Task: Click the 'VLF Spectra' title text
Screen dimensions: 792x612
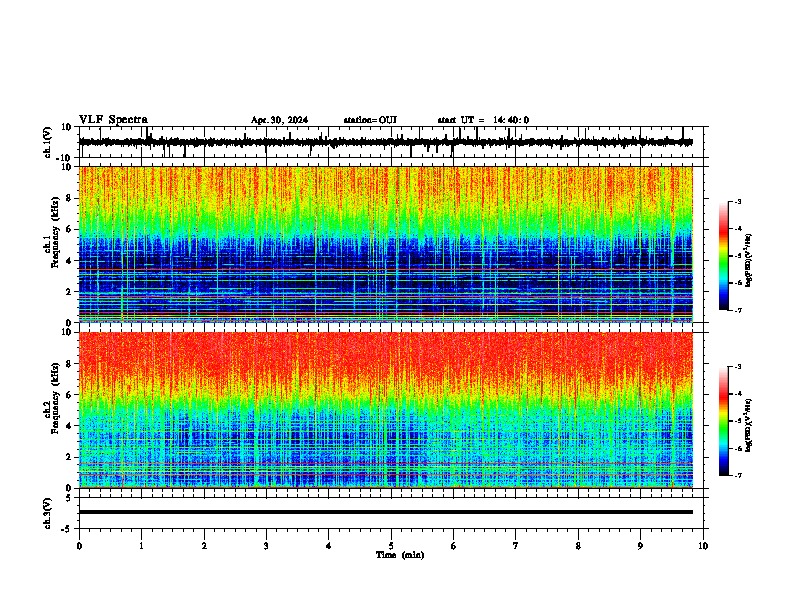Action: click(x=113, y=120)
